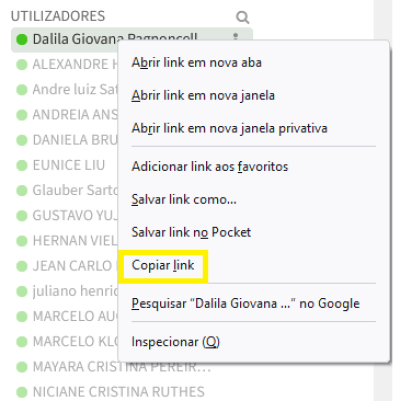This screenshot has height=401, width=400.
Task: Open user NICIANE CRISTINA RUTHES
Action: (118, 392)
